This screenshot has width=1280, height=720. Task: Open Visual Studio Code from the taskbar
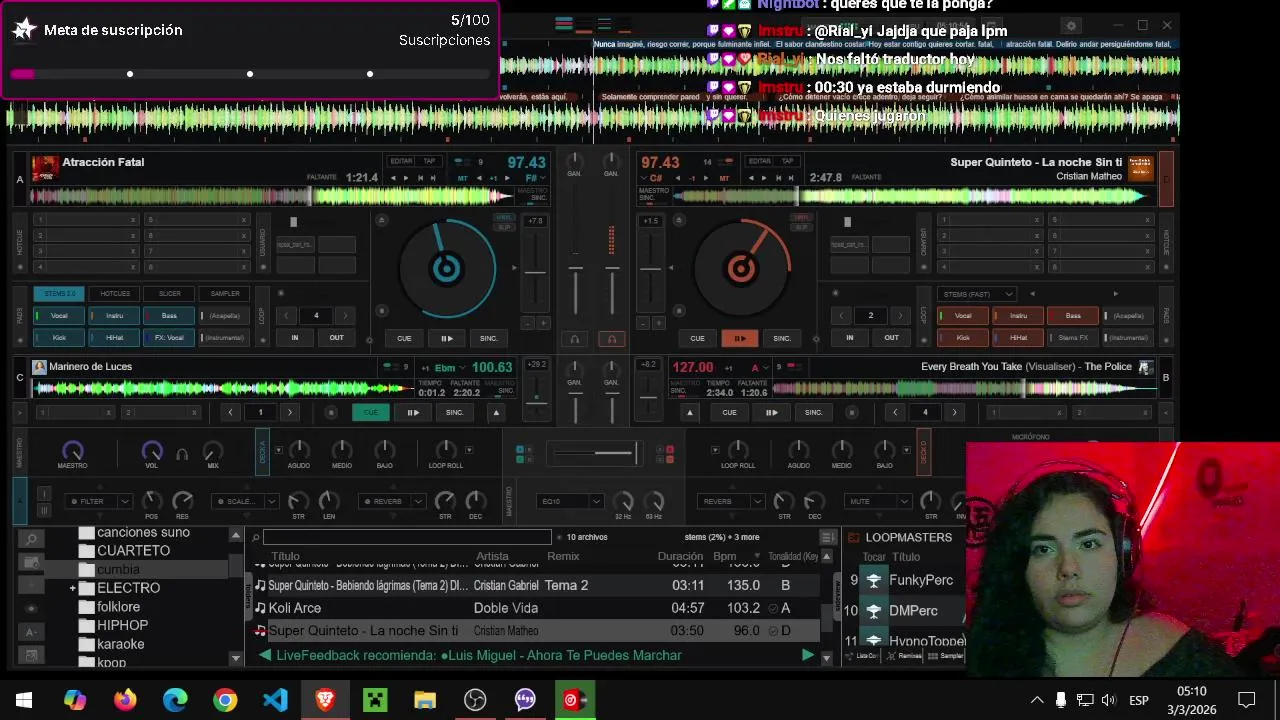point(275,700)
